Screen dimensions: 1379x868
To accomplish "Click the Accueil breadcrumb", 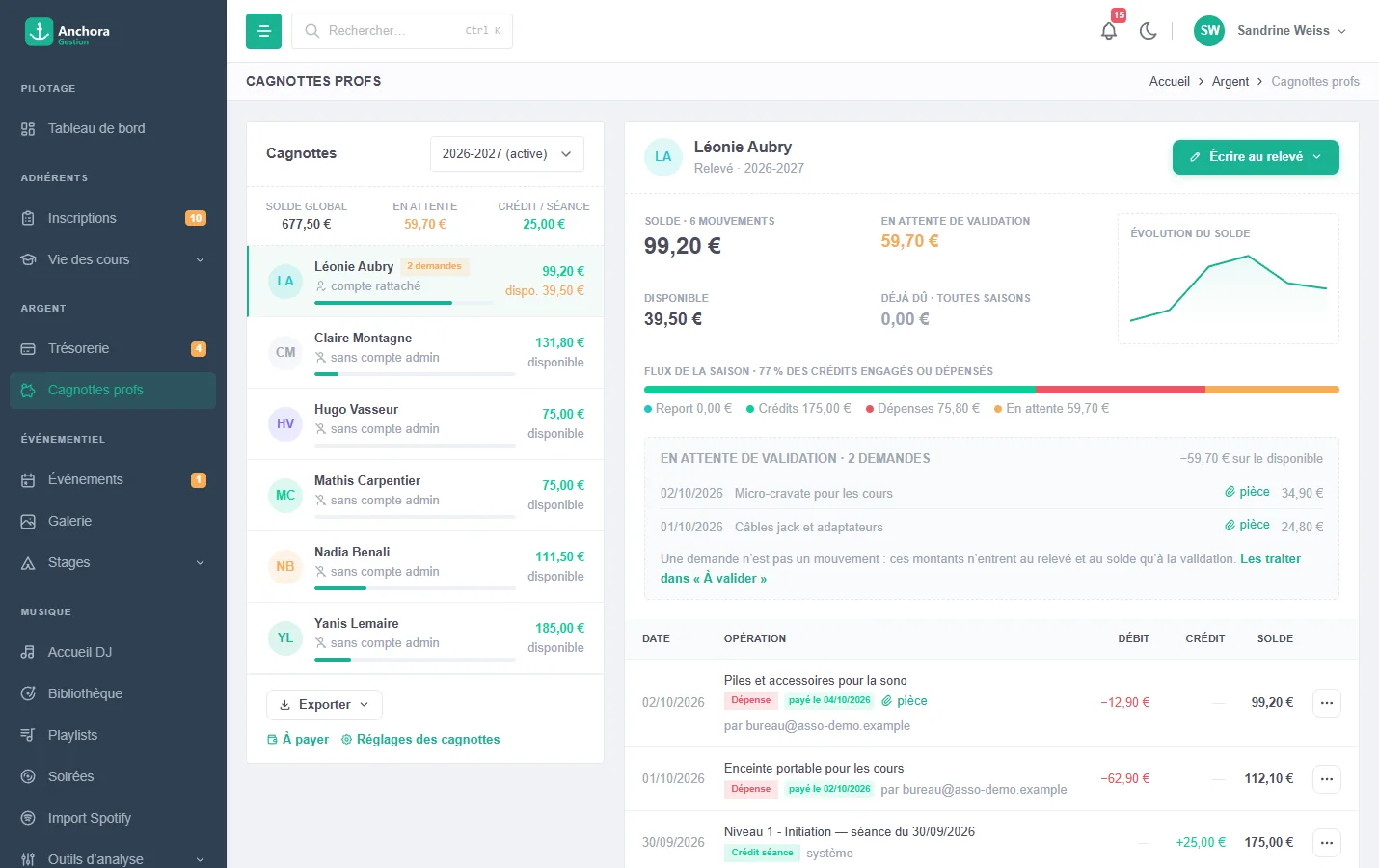I will [1169, 81].
